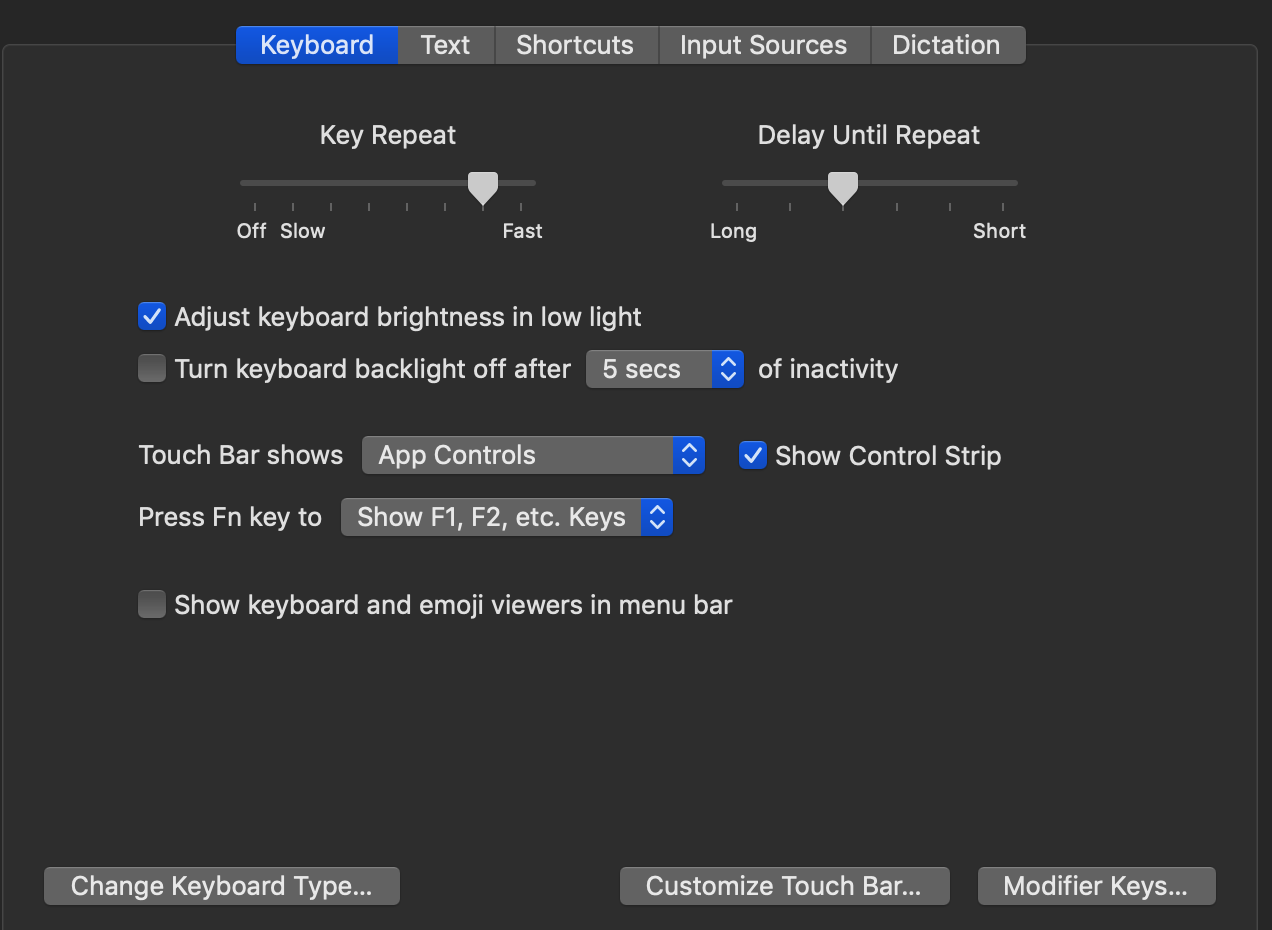Click the Key Repeat slider thumb
This screenshot has width=1272, height=930.
483,185
